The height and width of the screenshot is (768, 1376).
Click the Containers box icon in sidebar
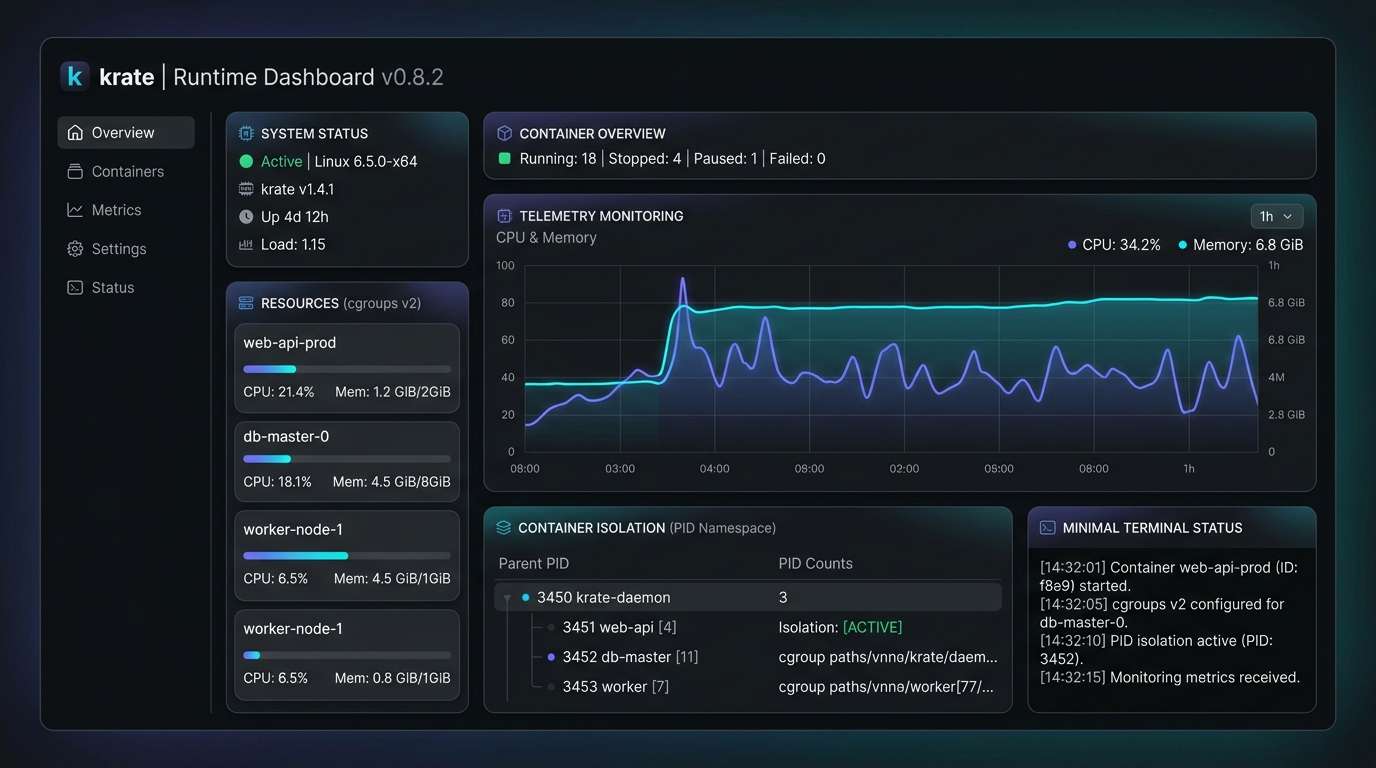pyautogui.click(x=75, y=172)
